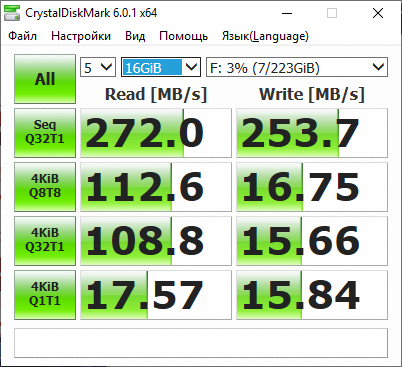Open the 16GiB test size dropdown
402x367 pixels.
(x=161, y=67)
